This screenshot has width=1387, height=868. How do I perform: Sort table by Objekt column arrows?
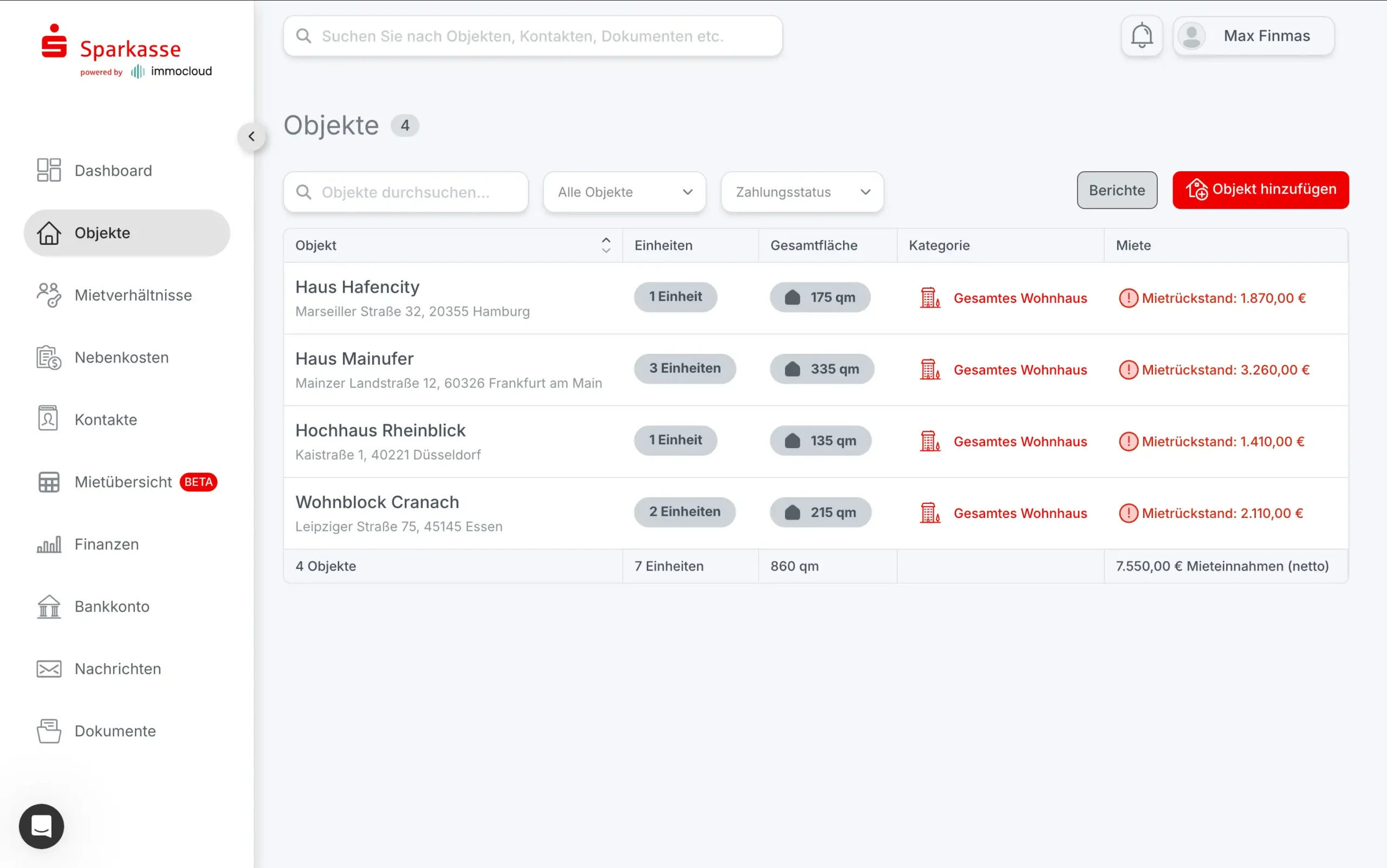click(606, 245)
